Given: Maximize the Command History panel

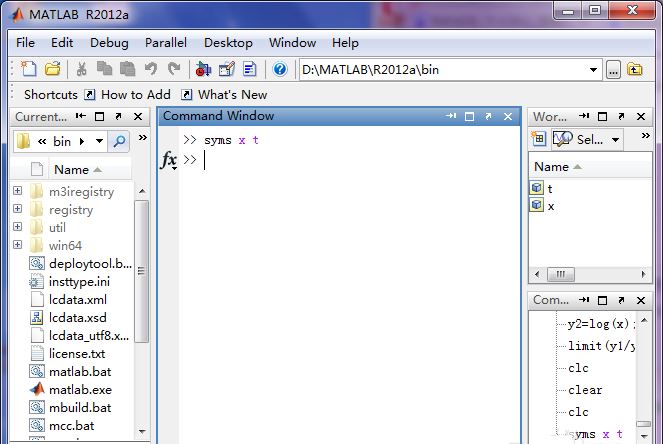Looking at the screenshot, I should point(603,300).
